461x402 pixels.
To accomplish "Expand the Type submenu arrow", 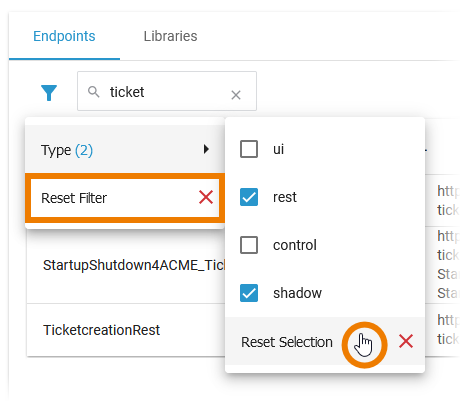I will click(206, 149).
